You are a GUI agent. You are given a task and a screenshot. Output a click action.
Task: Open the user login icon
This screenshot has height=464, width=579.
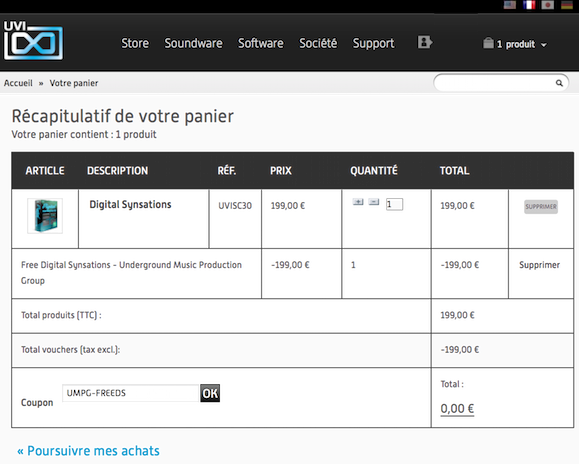[425, 42]
